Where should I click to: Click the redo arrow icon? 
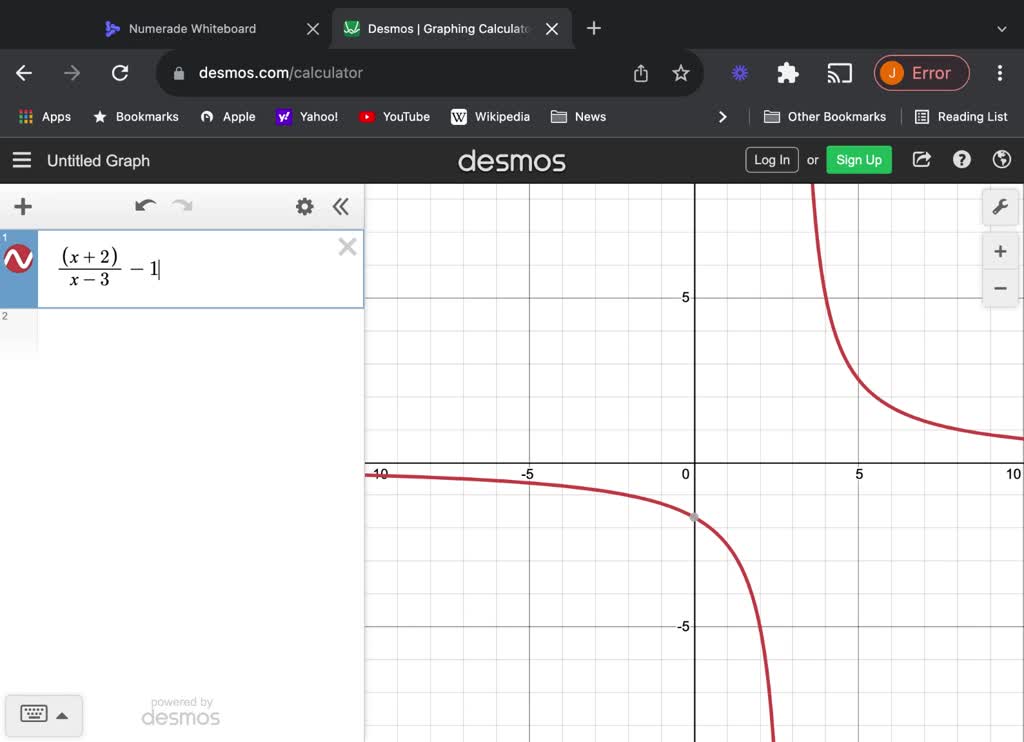(x=181, y=206)
